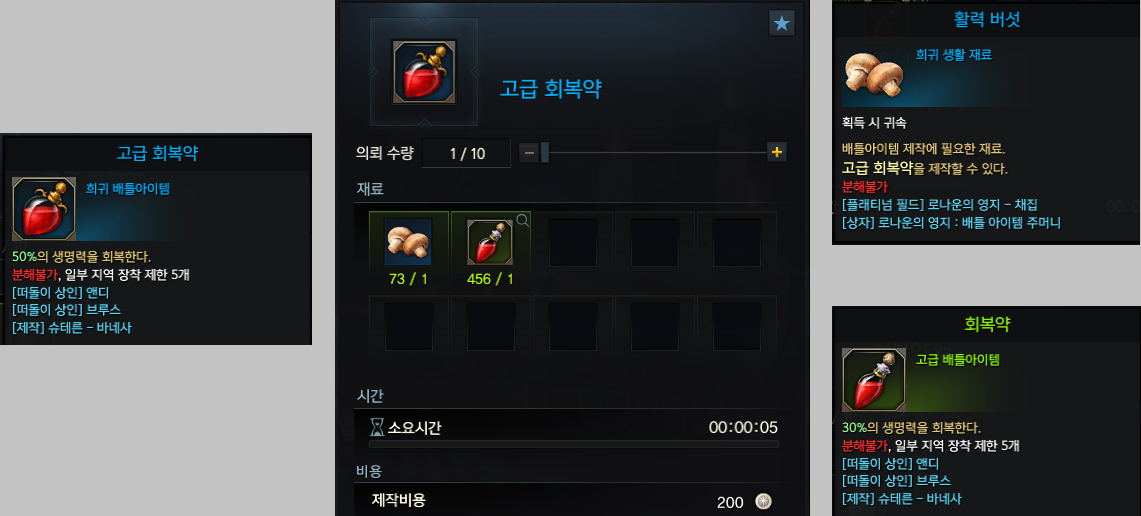Image resolution: width=1141 pixels, height=516 pixels.
Task: Increase request quantity with plus button
Action: 776,152
